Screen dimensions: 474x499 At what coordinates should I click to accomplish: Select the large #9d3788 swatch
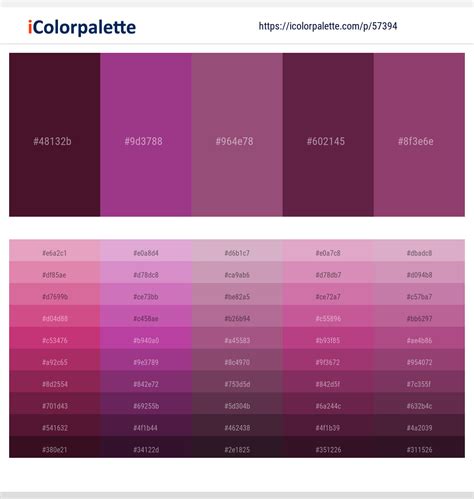coord(146,135)
